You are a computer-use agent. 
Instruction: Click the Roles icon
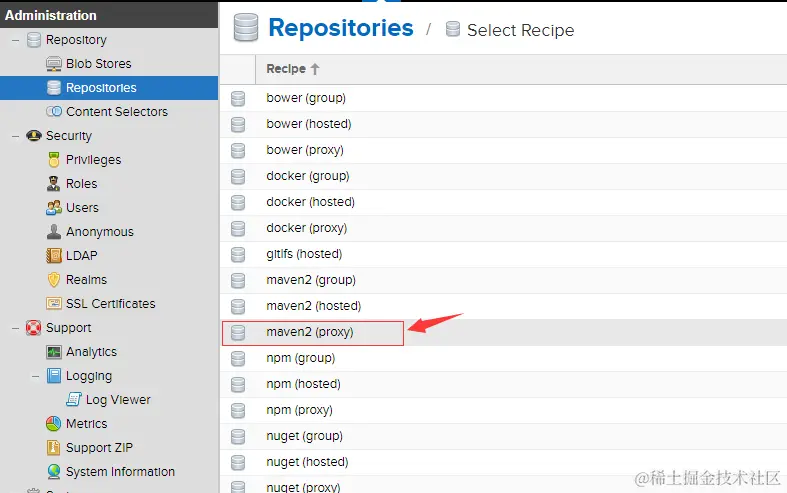click(54, 184)
